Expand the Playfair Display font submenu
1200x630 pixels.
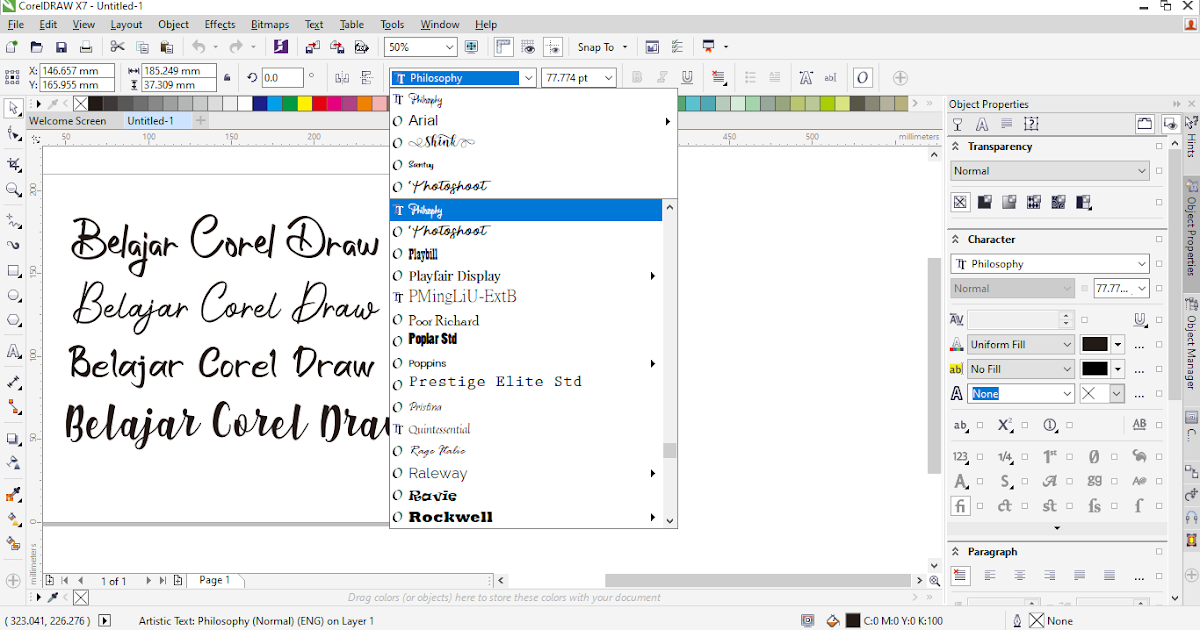coord(653,276)
